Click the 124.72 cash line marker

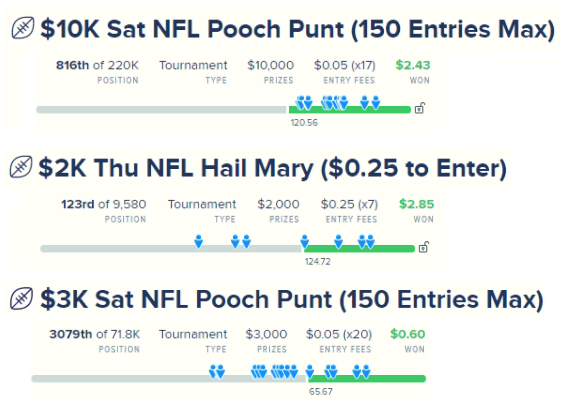(318, 262)
